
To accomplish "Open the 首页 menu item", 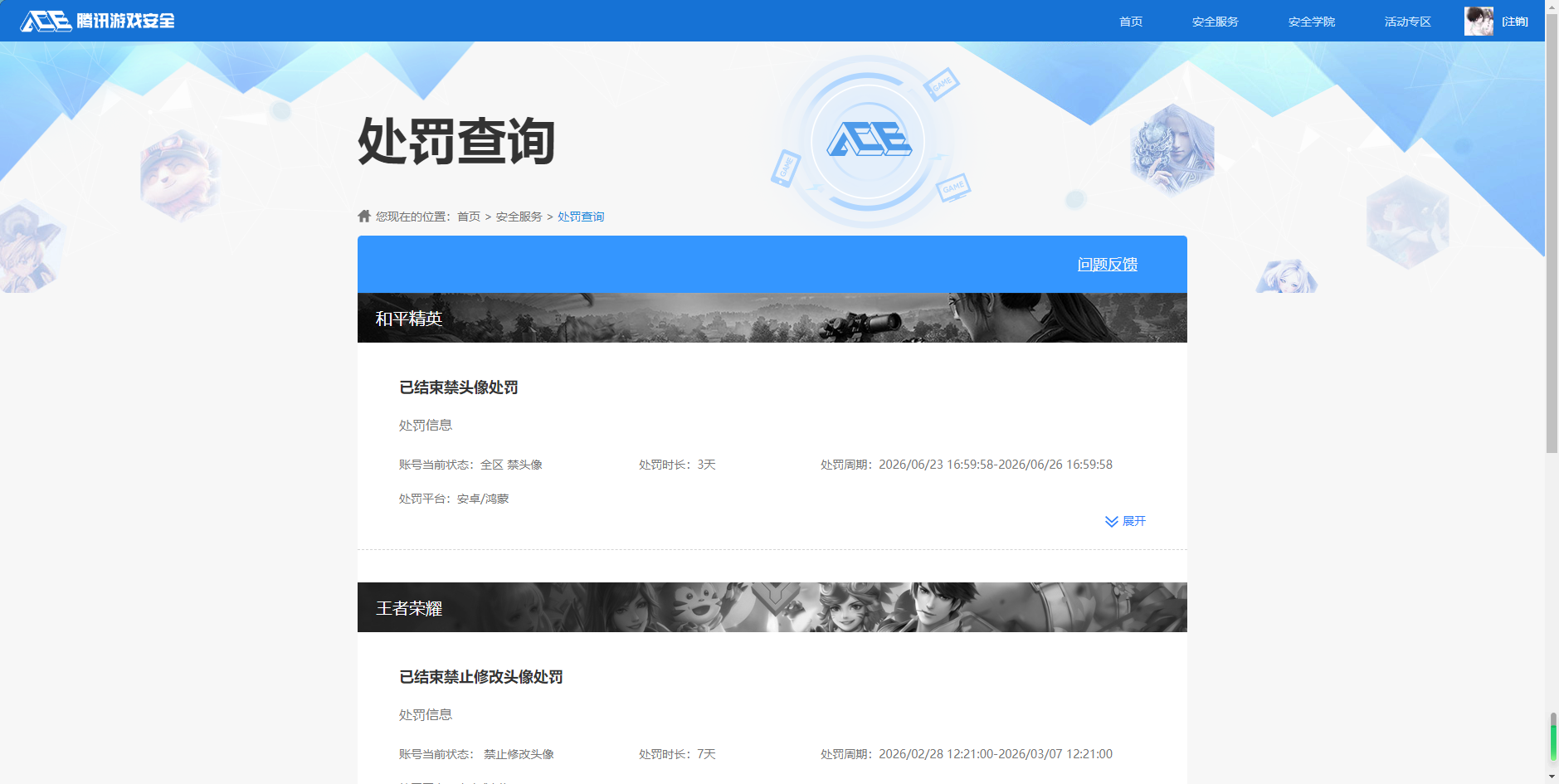I will tap(1131, 22).
